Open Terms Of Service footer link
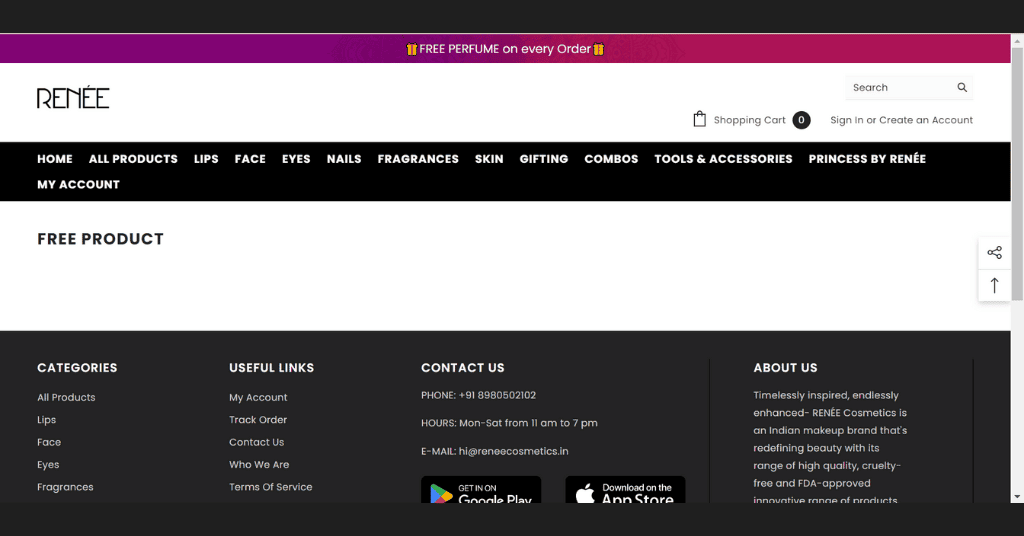The image size is (1024, 536). [x=270, y=487]
